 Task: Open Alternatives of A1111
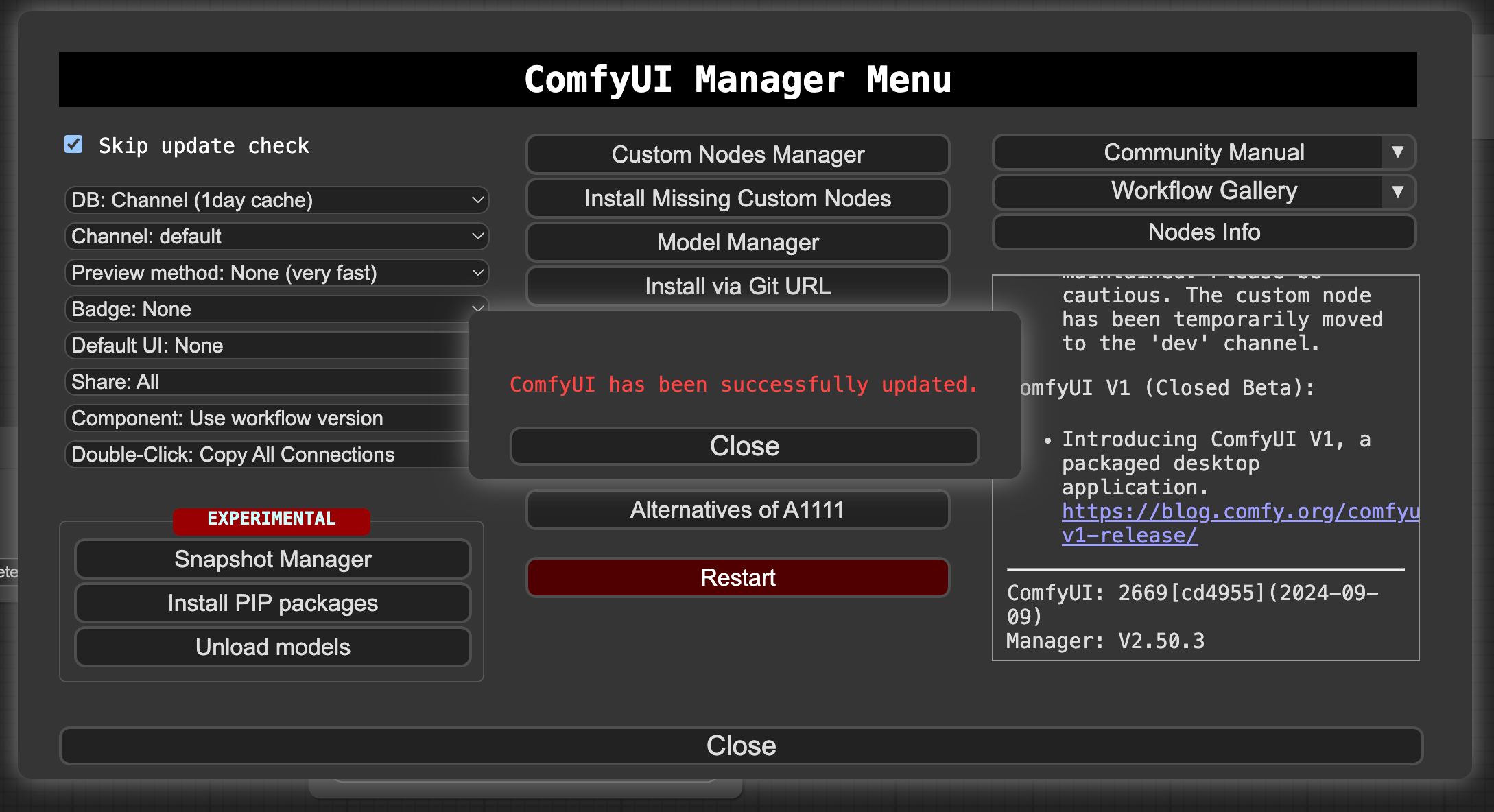(737, 510)
